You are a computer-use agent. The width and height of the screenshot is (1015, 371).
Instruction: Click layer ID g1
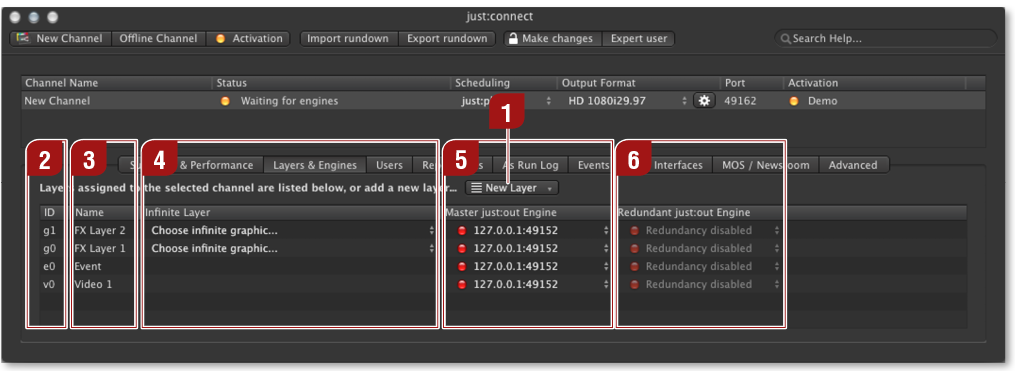[x=49, y=230]
